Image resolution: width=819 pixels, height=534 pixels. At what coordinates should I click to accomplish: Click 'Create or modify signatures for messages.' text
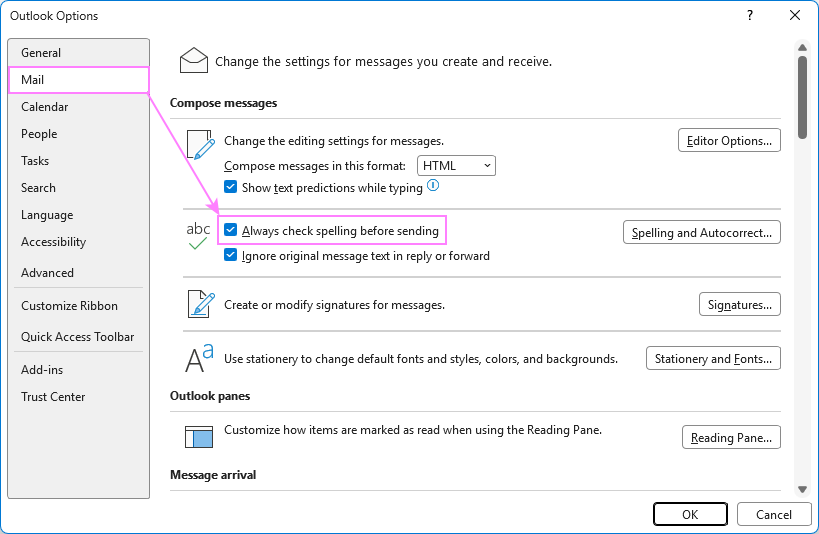pos(334,305)
